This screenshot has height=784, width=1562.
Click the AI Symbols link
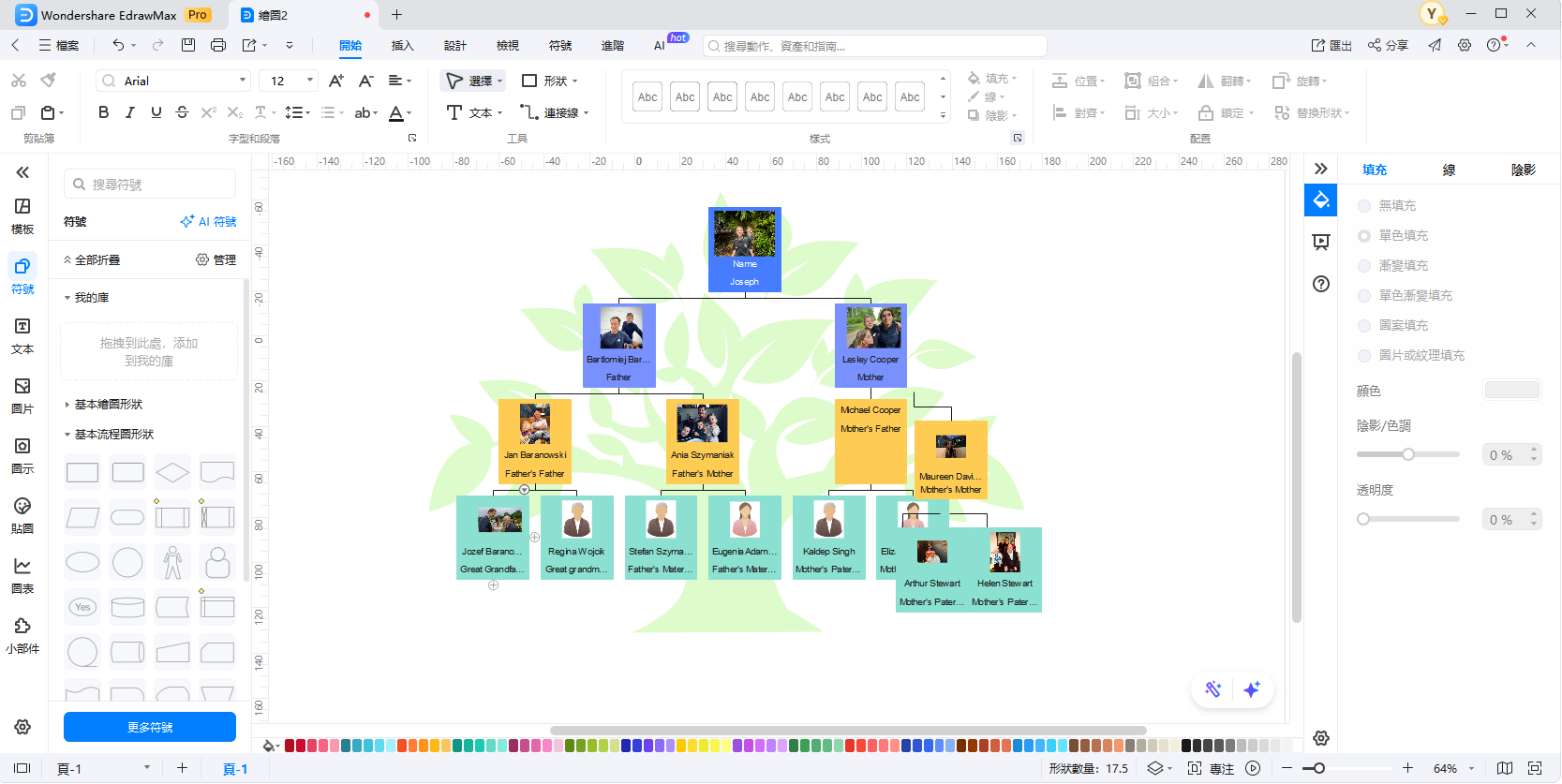[209, 222]
